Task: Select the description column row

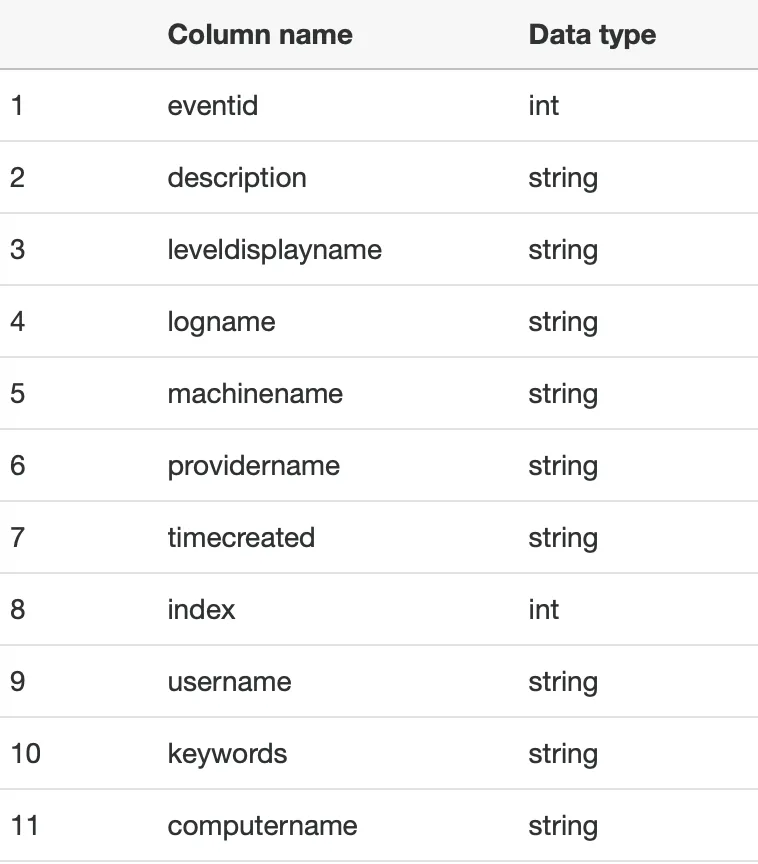Action: click(379, 177)
